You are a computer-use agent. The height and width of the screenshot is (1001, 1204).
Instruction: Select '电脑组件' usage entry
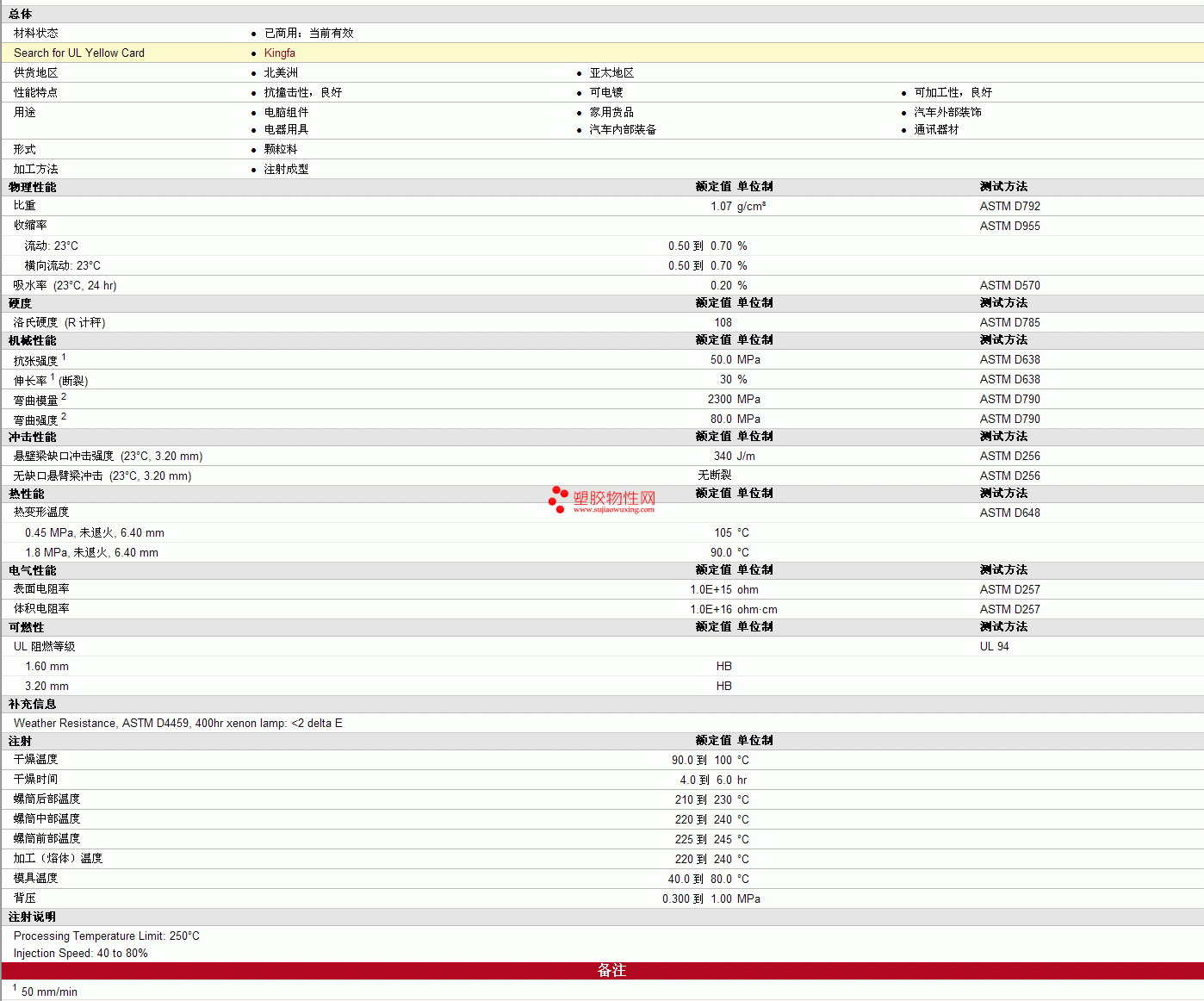[x=286, y=112]
